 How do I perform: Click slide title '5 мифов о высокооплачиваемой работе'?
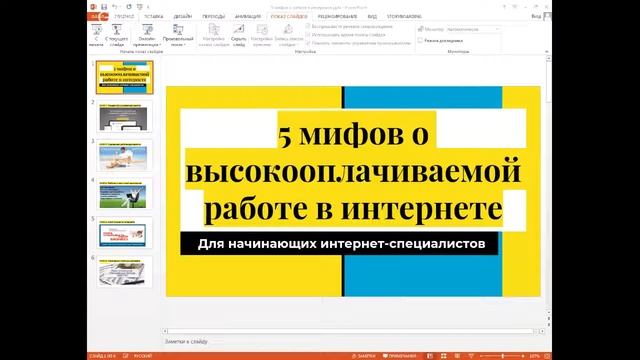pyautogui.click(x=353, y=170)
